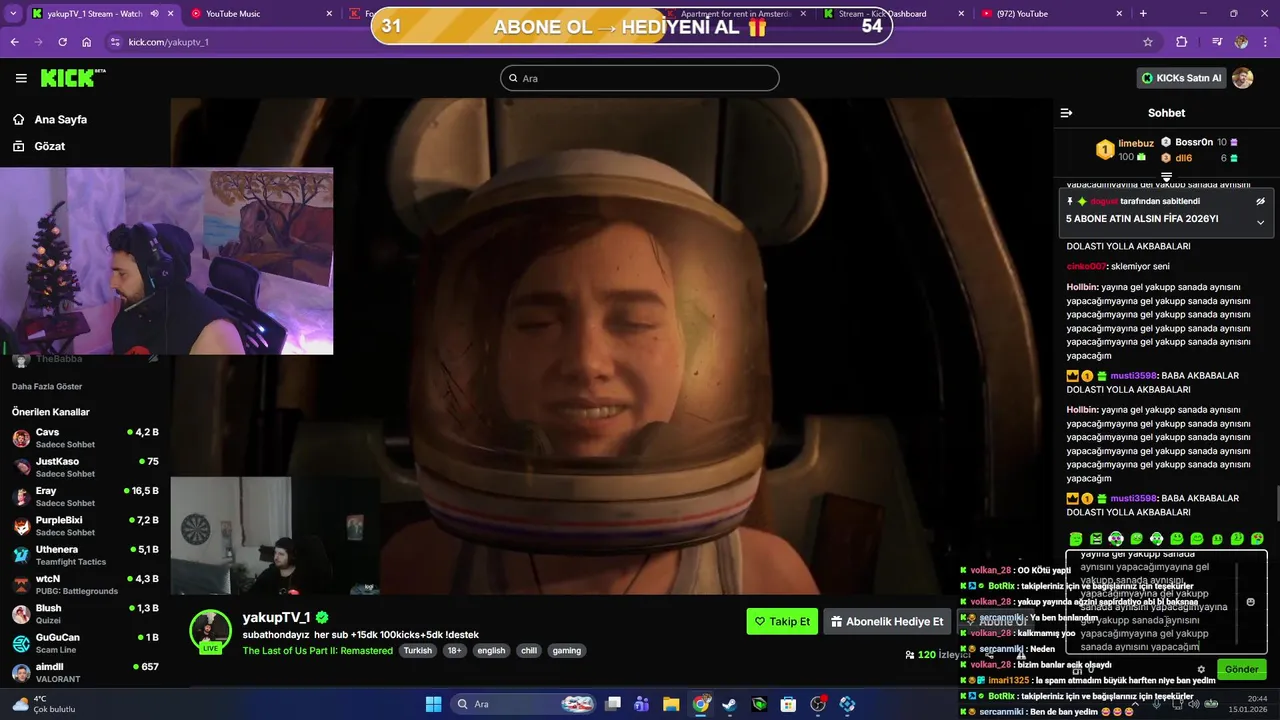Open Chrome extensions puzzle icon

[x=1182, y=42]
